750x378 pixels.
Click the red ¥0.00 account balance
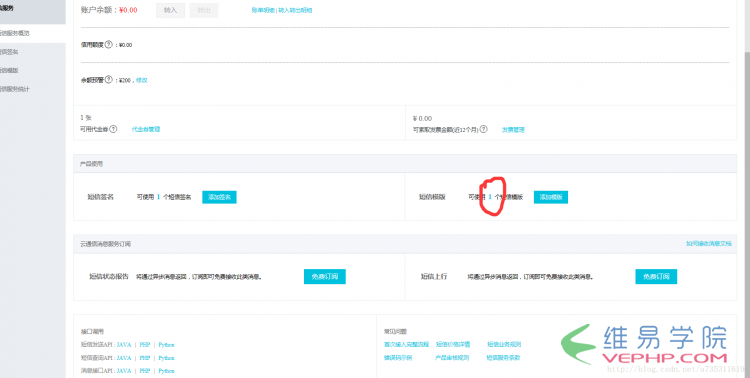pyautogui.click(x=128, y=10)
